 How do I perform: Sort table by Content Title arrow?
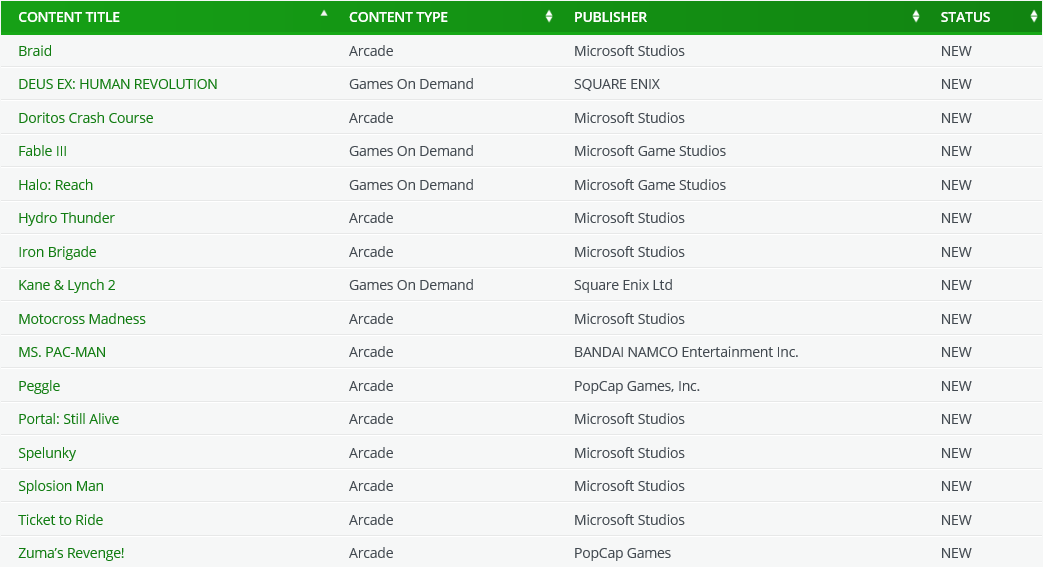tap(324, 13)
